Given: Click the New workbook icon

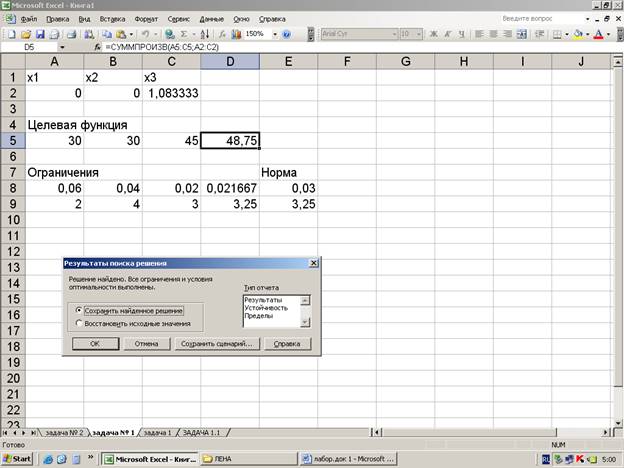Looking at the screenshot, I should click(8, 34).
